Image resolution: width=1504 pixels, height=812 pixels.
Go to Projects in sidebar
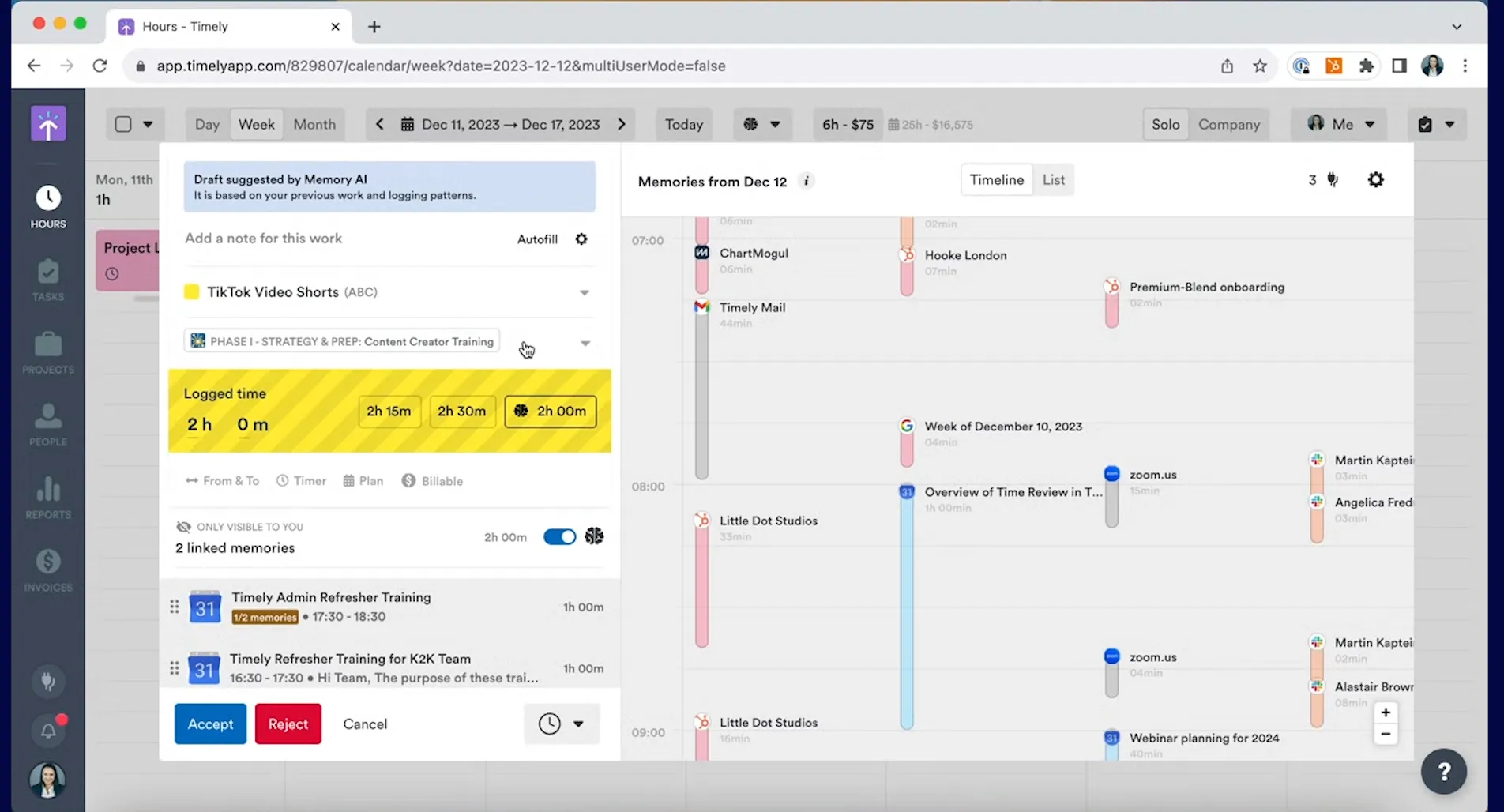pos(48,352)
